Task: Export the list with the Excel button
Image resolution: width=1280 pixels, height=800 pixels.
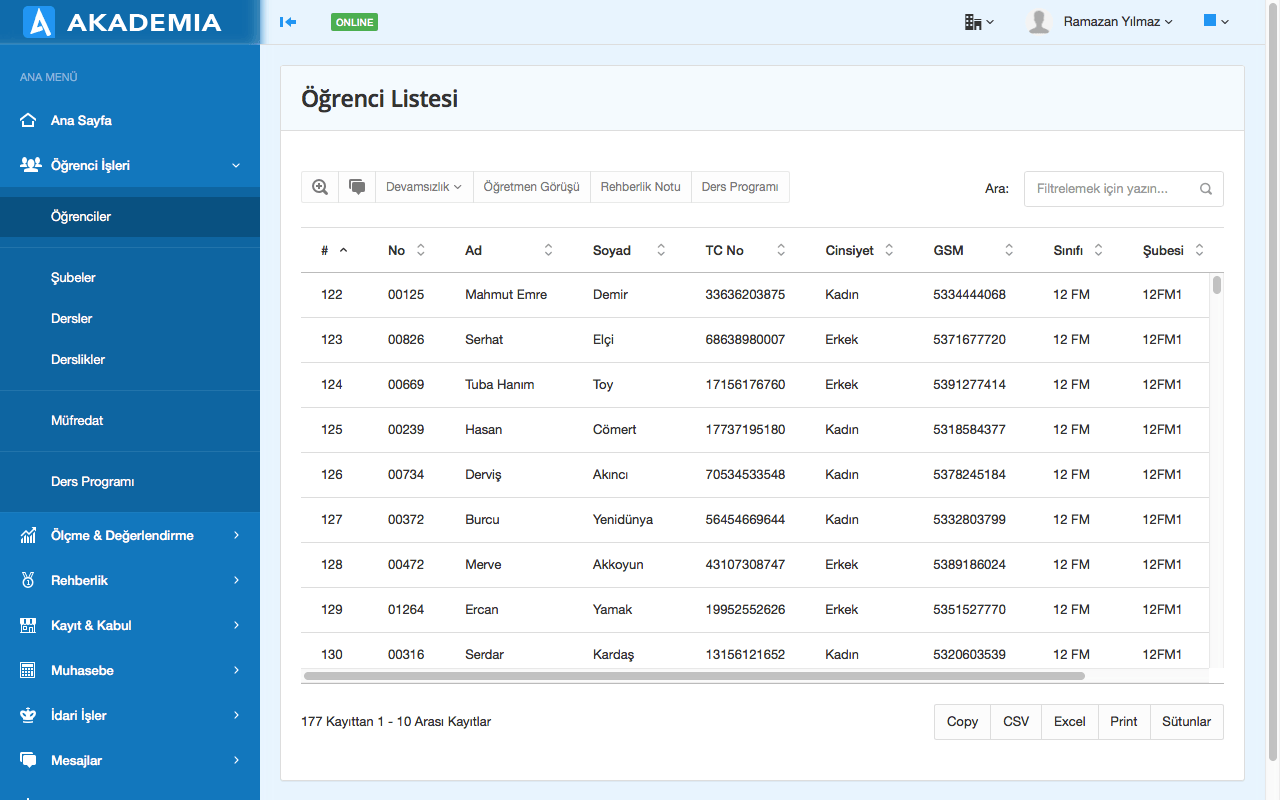Action: pos(1069,722)
